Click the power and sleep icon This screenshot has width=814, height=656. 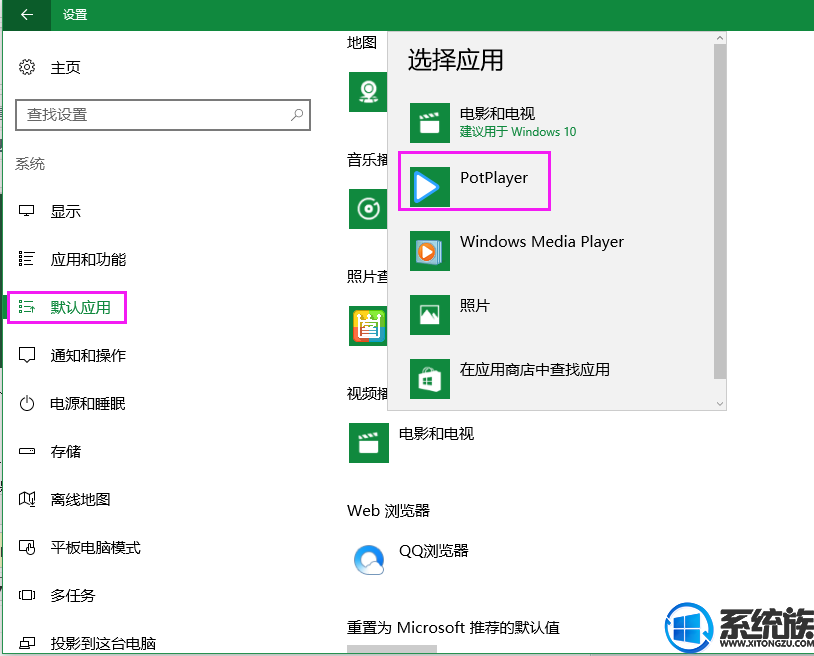coord(26,403)
